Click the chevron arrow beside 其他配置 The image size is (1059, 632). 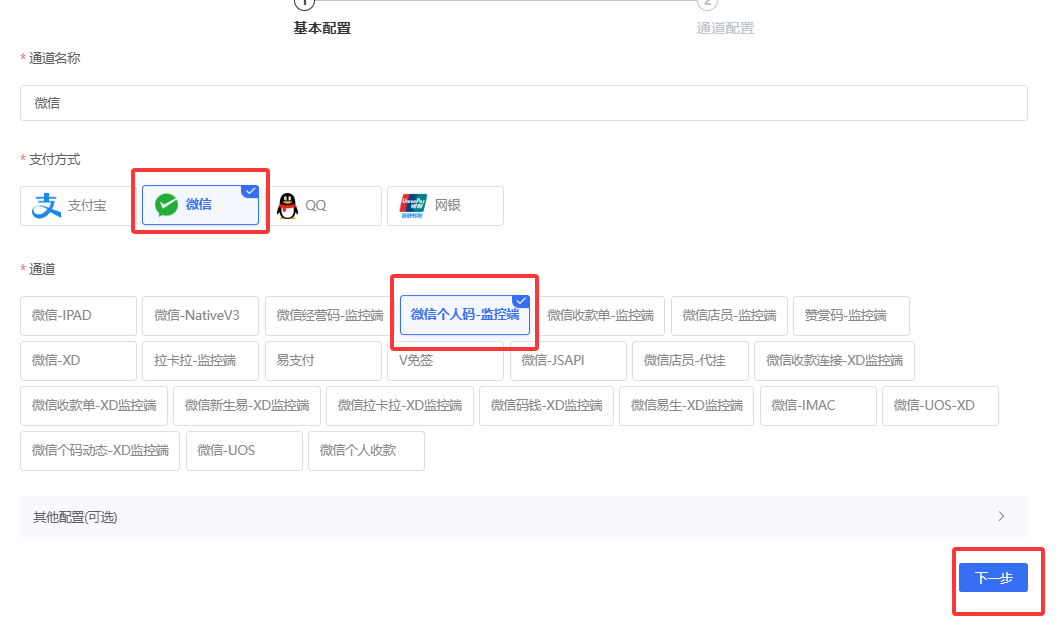pyautogui.click(x=1001, y=517)
